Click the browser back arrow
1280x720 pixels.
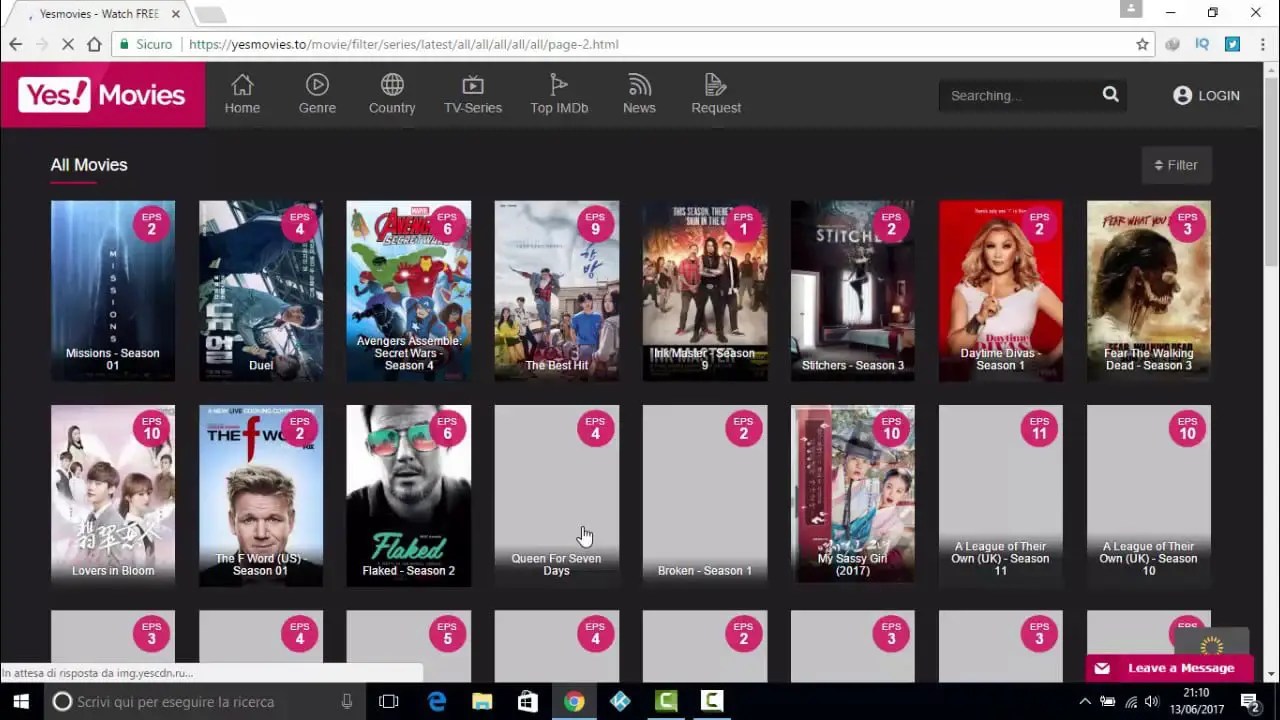[x=15, y=44]
